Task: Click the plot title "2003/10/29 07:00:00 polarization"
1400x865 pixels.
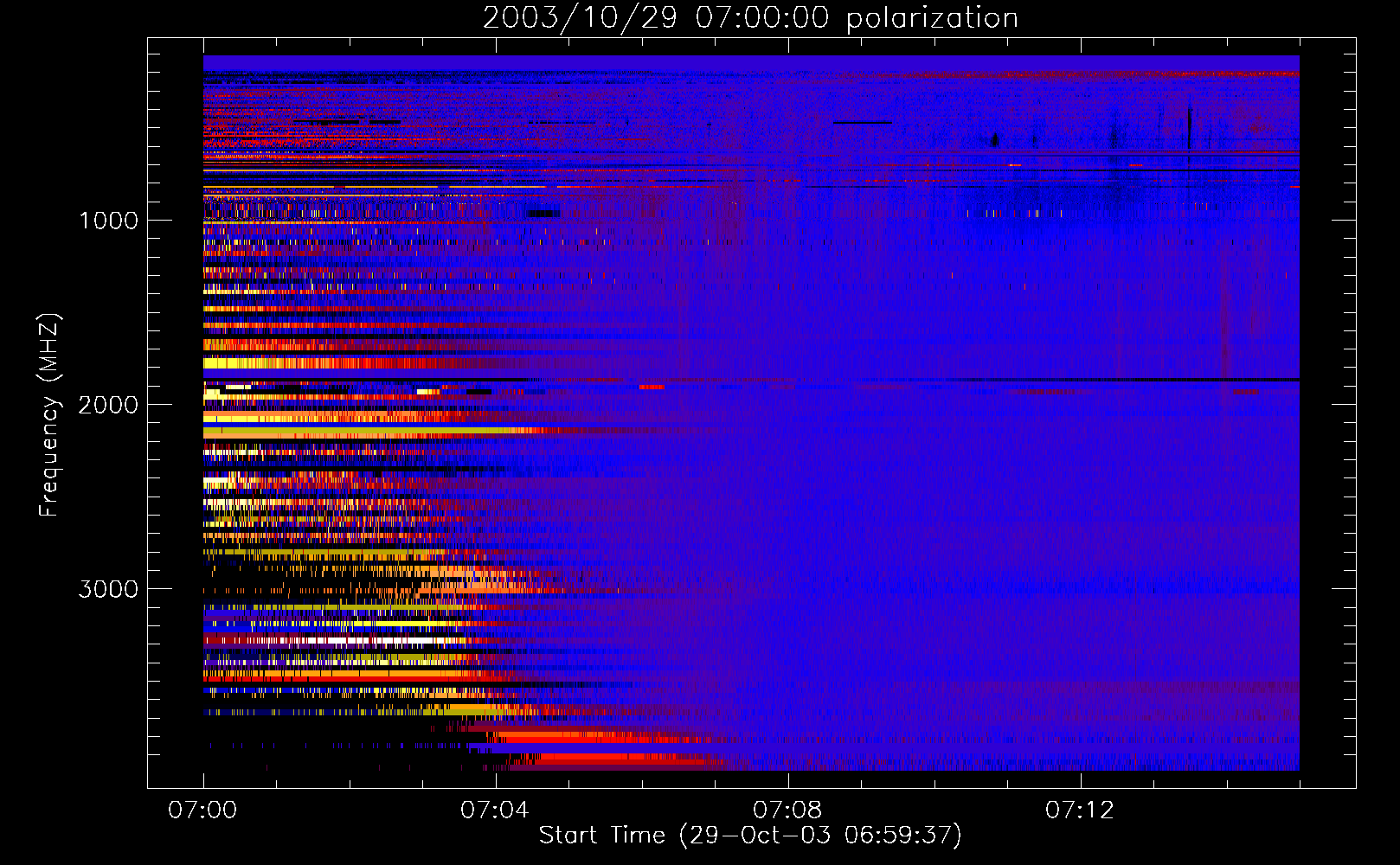Action: tap(750, 17)
